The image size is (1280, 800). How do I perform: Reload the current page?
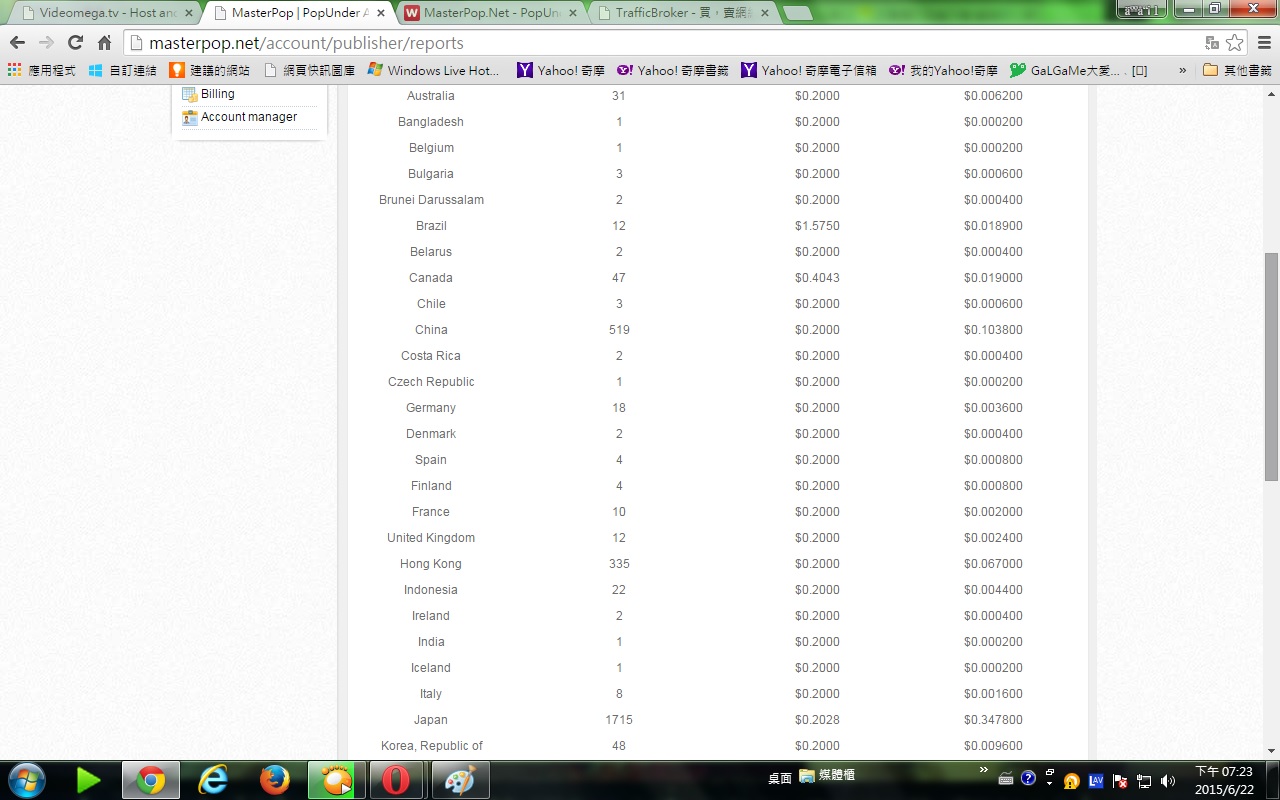click(x=75, y=43)
